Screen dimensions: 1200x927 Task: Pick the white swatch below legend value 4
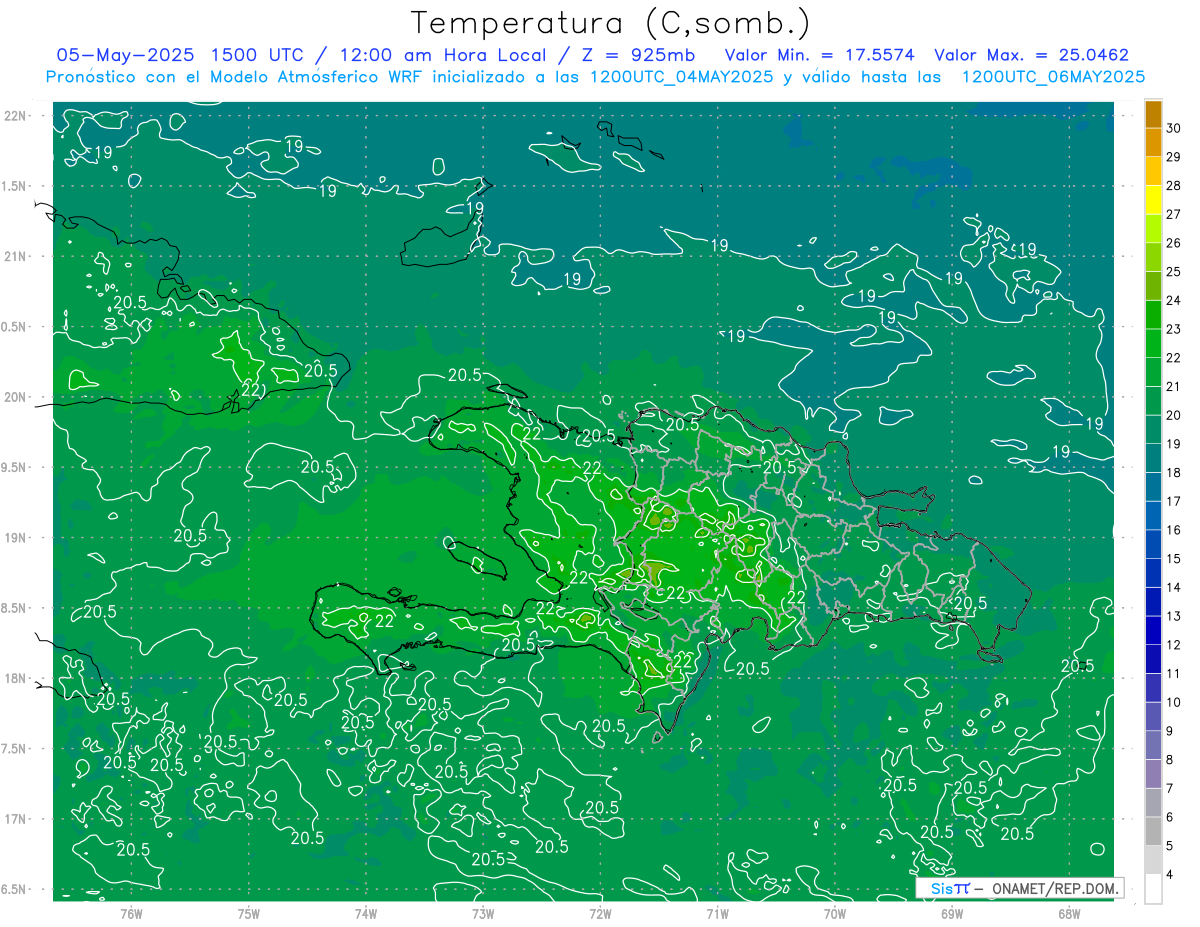(1153, 888)
